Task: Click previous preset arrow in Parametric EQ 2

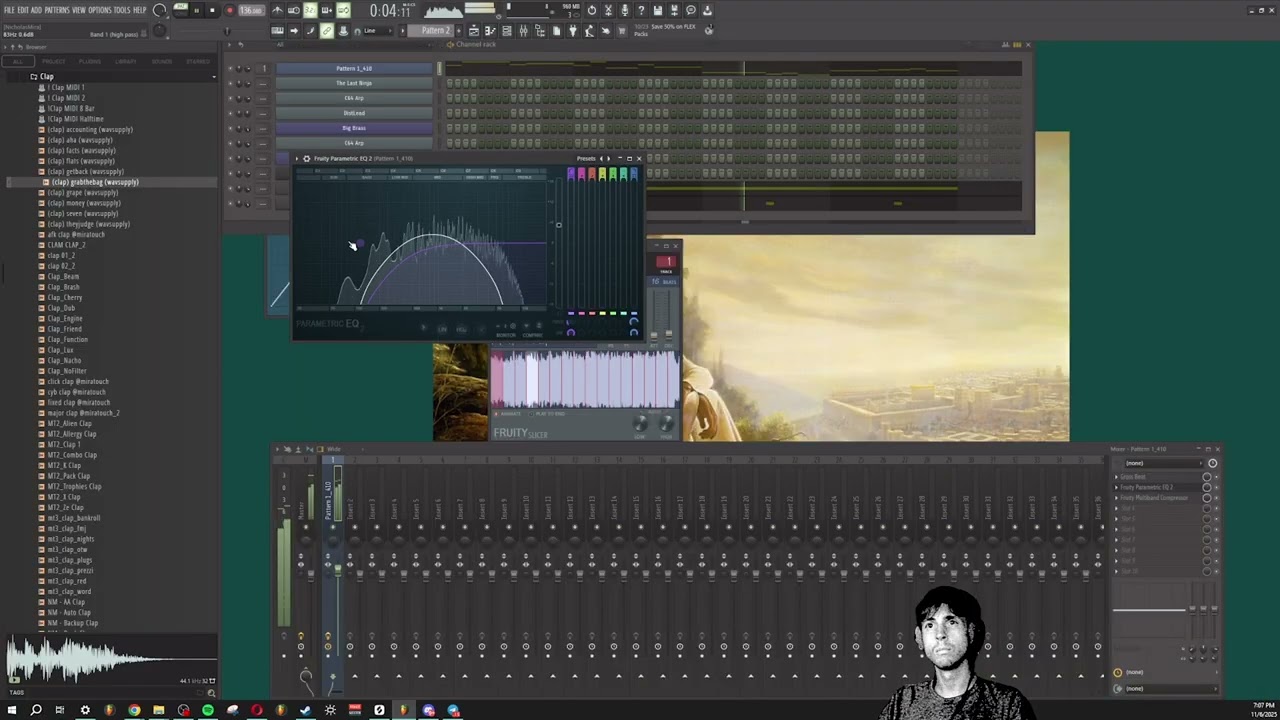Action: (x=602, y=158)
